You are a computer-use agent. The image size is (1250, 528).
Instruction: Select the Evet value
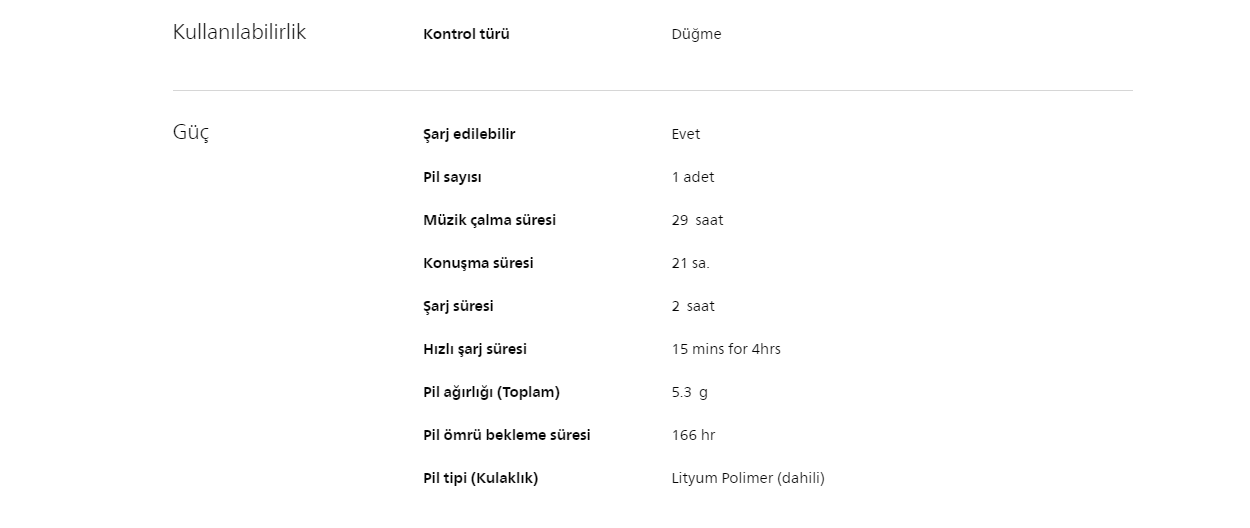686,134
